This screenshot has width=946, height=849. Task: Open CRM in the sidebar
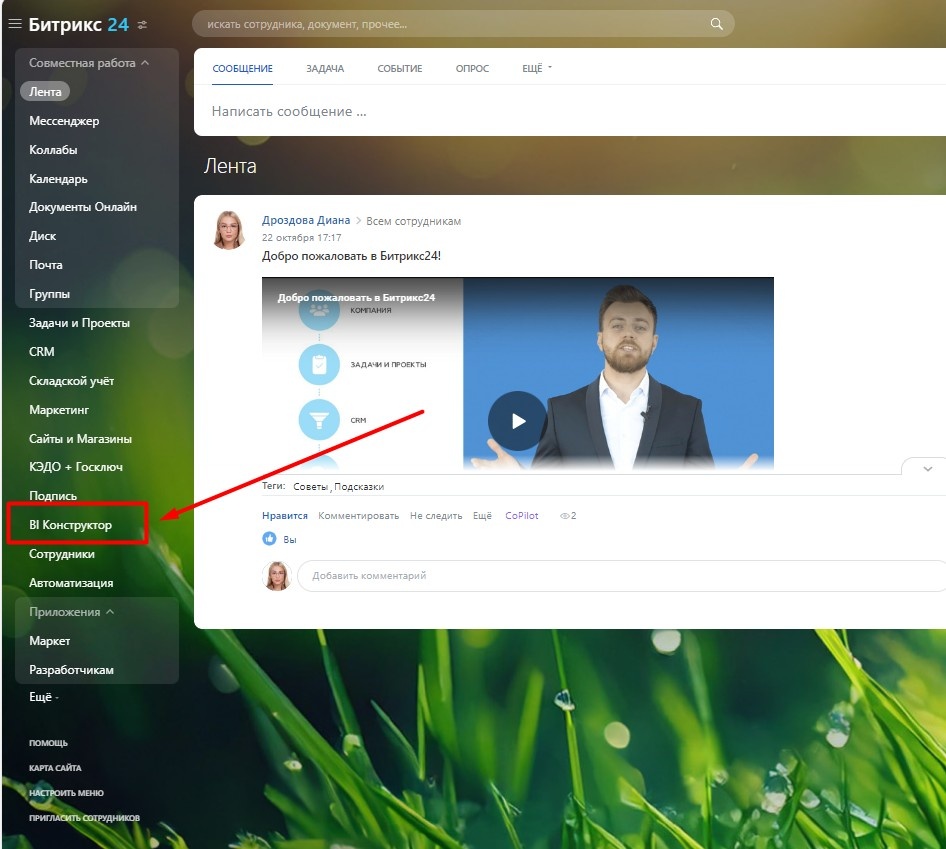(x=42, y=351)
